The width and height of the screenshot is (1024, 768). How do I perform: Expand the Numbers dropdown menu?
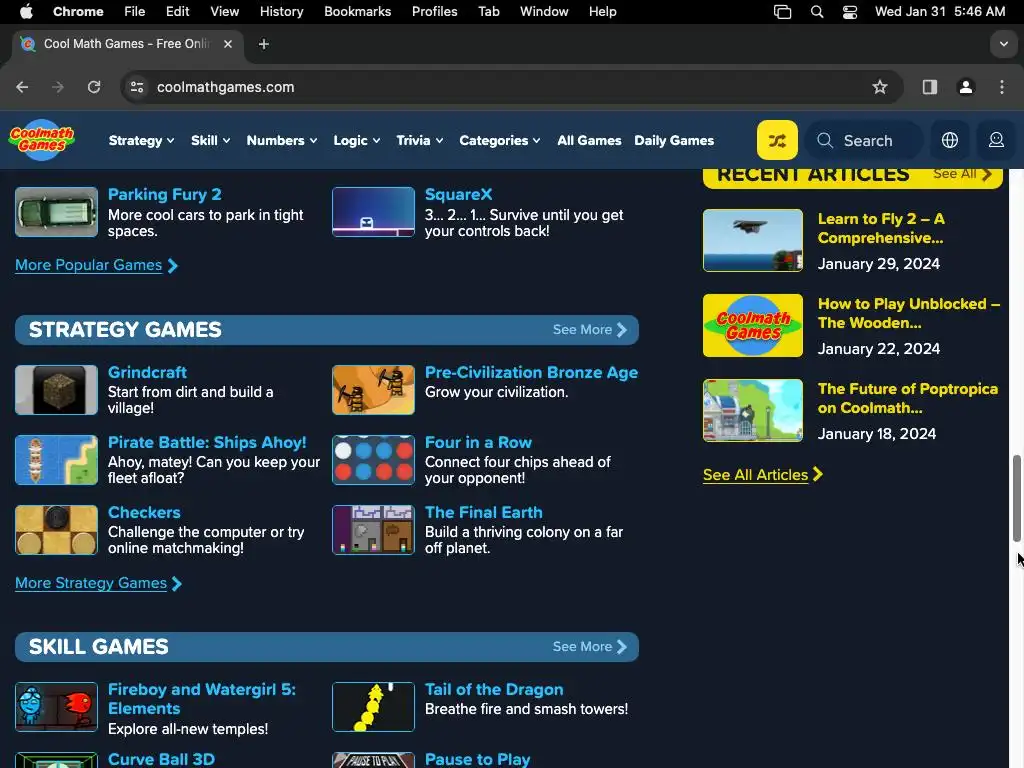tap(281, 140)
